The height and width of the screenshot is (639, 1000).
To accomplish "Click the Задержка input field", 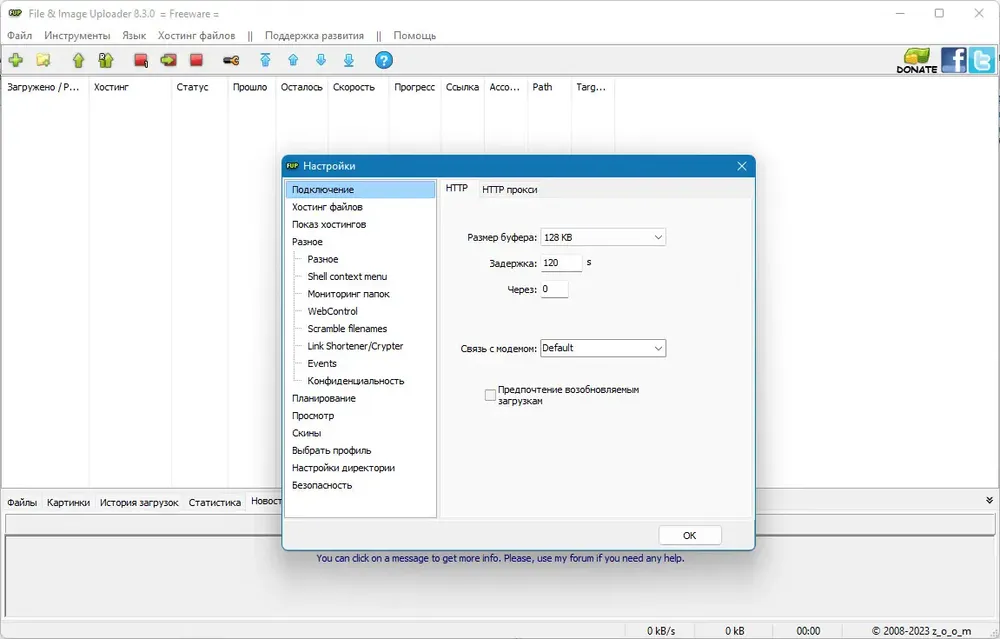I will [x=561, y=263].
